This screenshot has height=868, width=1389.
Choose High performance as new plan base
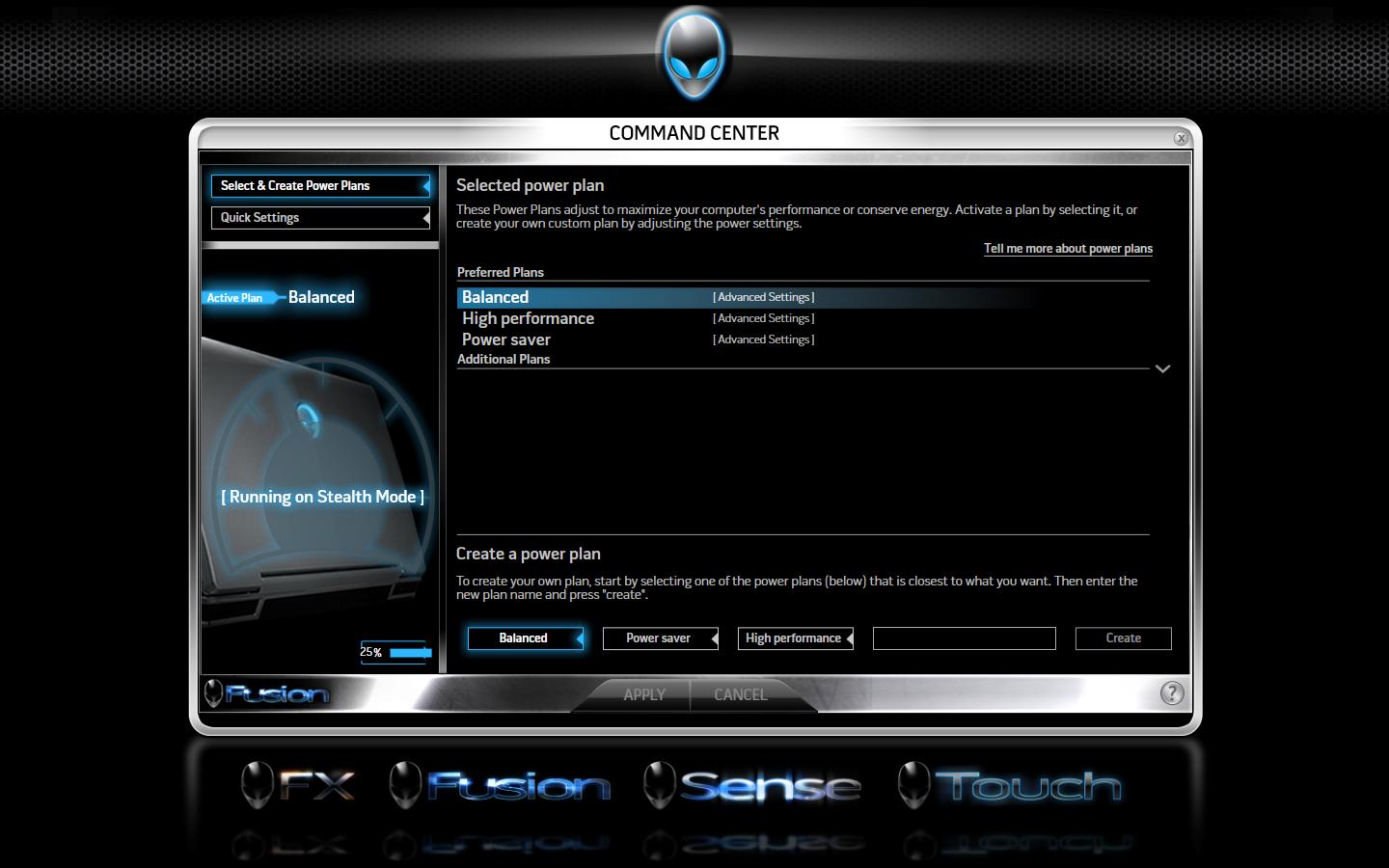click(x=796, y=638)
